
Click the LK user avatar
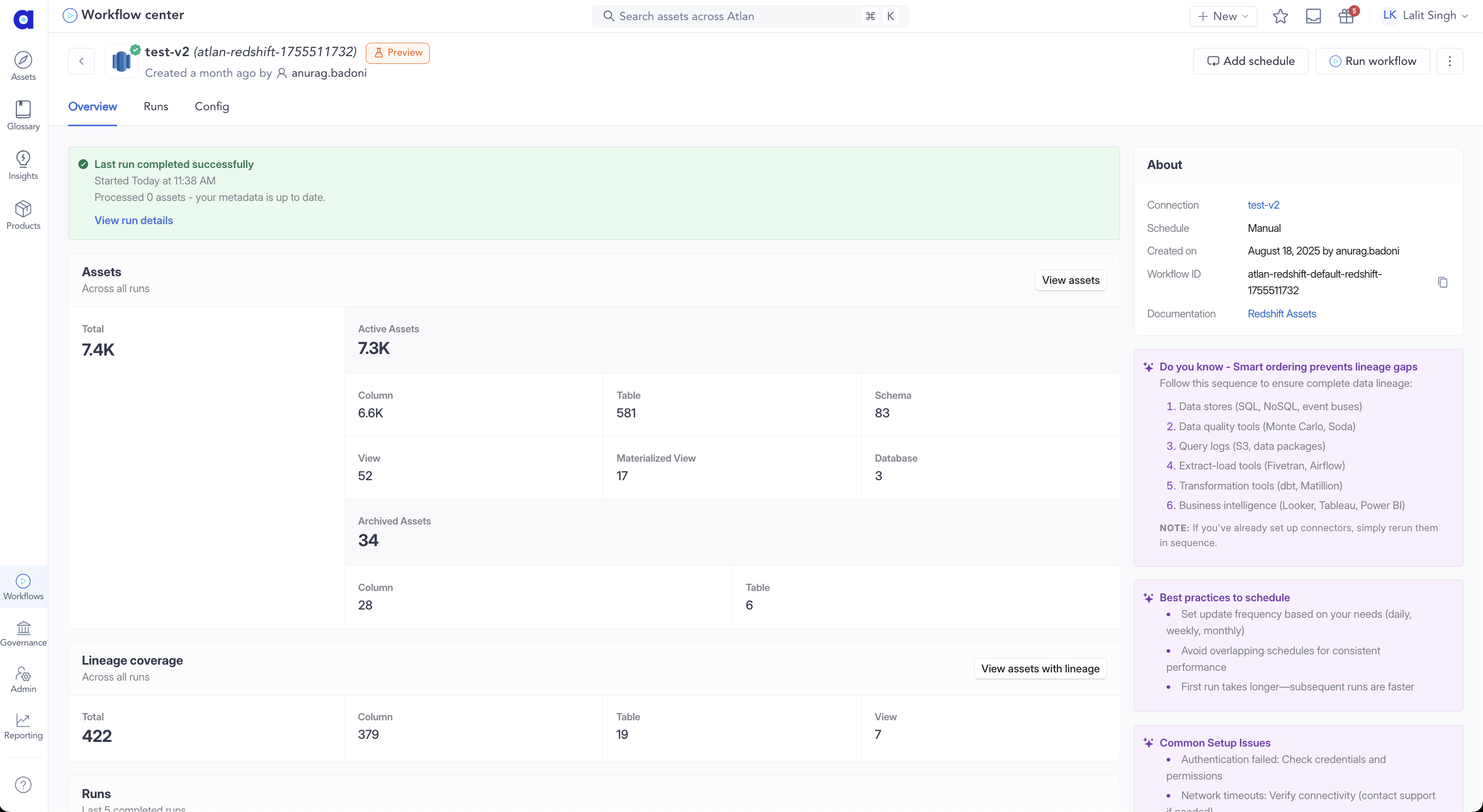1389,15
